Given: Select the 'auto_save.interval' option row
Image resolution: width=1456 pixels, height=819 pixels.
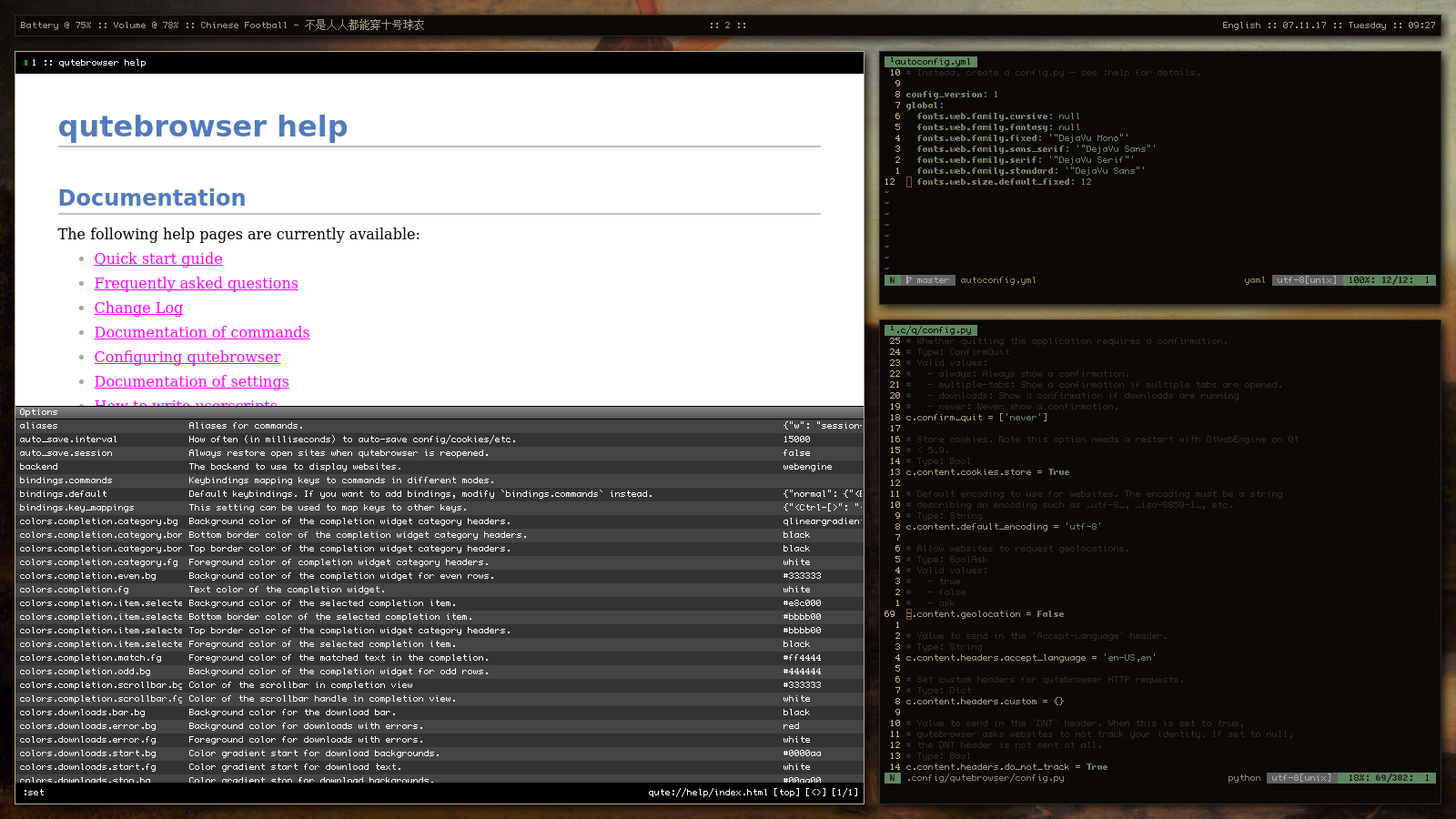Looking at the screenshot, I should pos(68,440).
